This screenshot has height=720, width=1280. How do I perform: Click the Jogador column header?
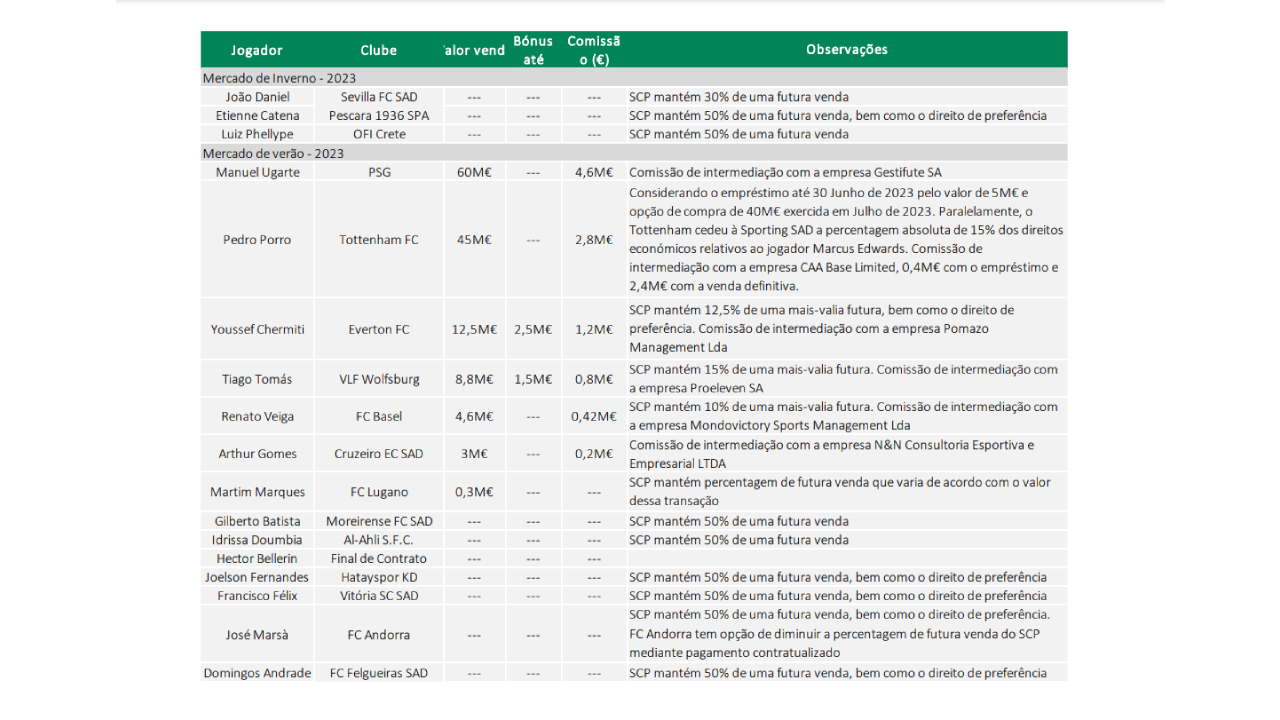257,50
